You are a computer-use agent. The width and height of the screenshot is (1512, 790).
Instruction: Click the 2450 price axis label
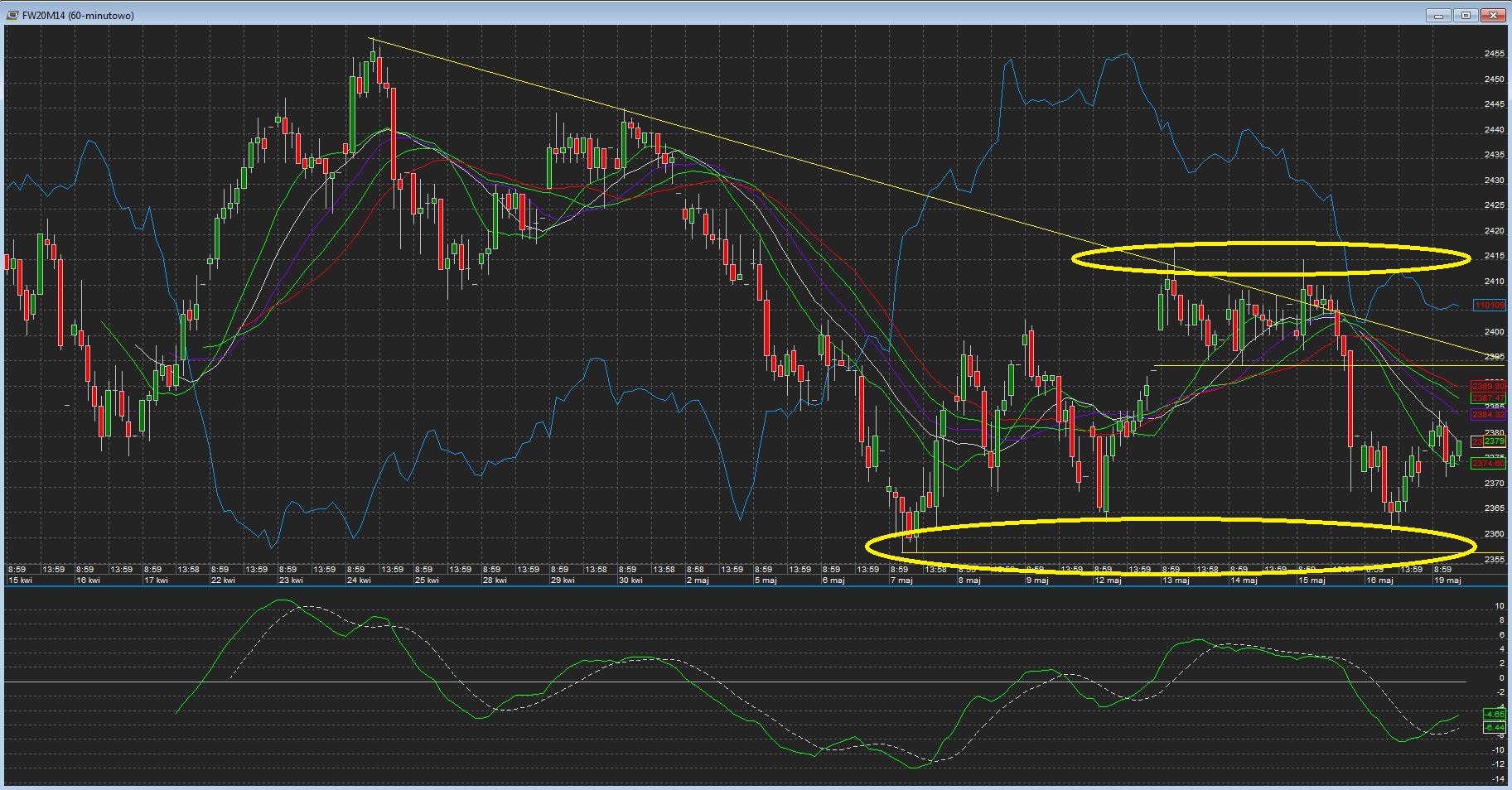pos(1495,79)
